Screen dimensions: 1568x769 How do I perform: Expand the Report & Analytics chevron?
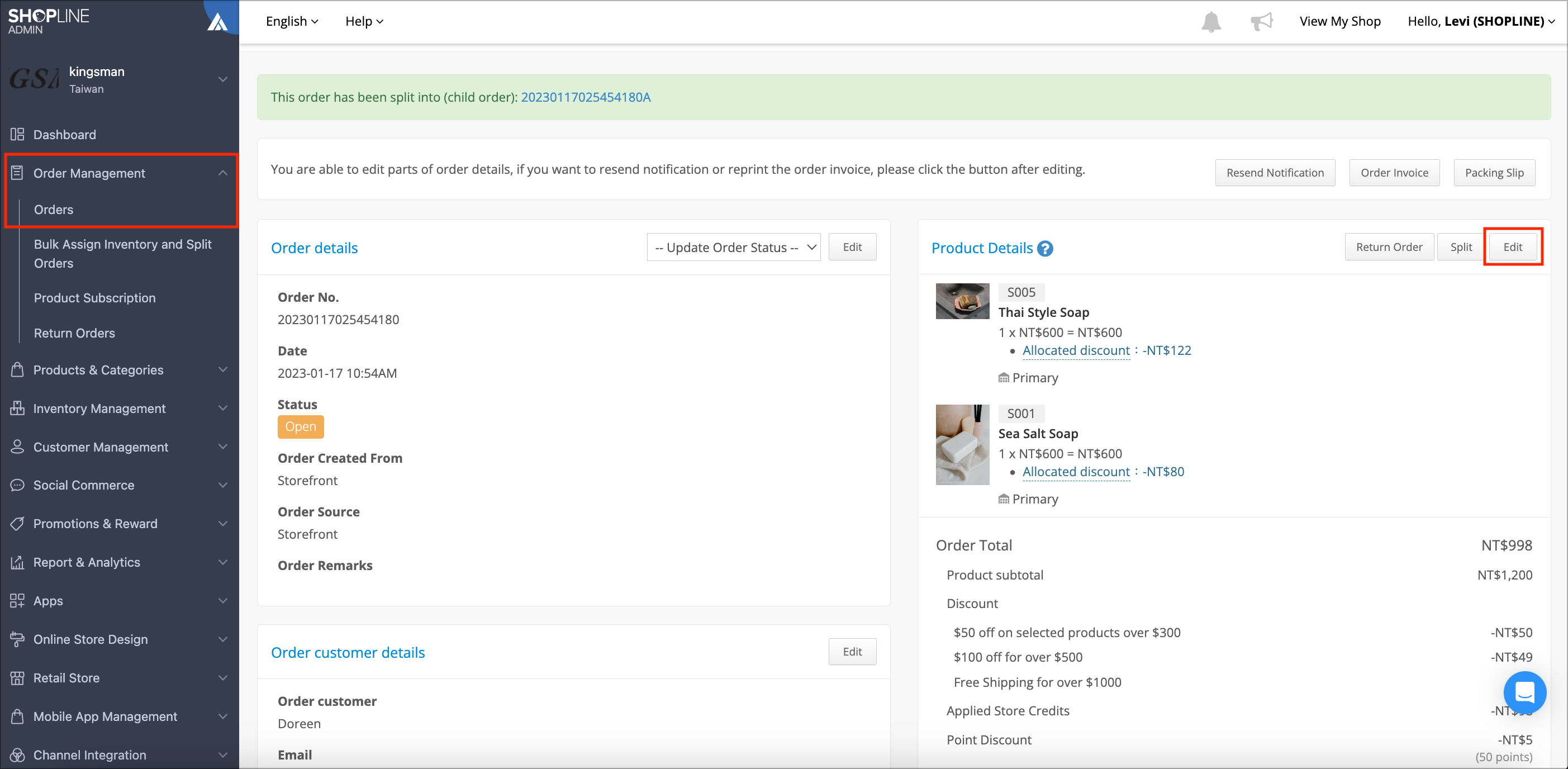pyautogui.click(x=223, y=562)
